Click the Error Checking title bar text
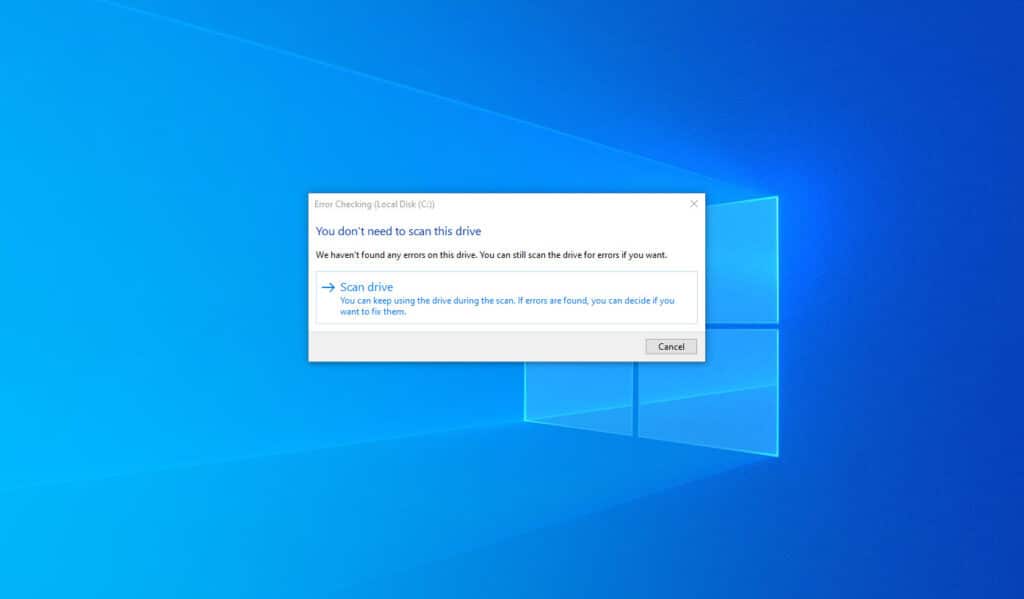The width and height of the screenshot is (1024, 599). pos(350,204)
